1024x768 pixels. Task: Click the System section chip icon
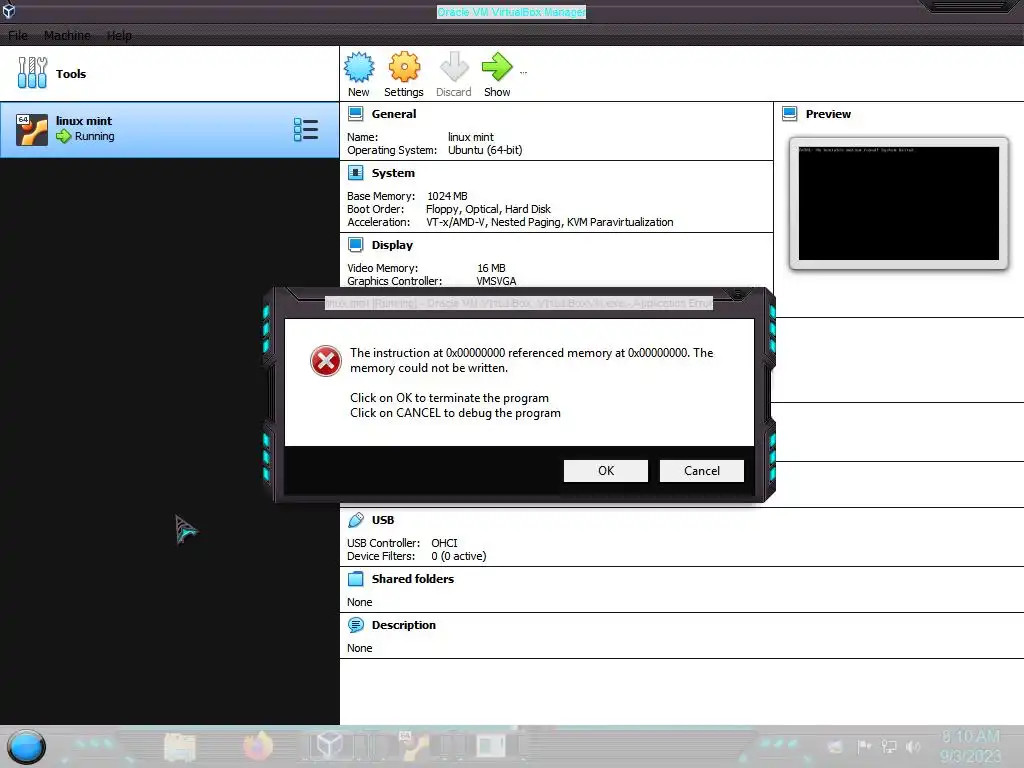[x=356, y=173]
